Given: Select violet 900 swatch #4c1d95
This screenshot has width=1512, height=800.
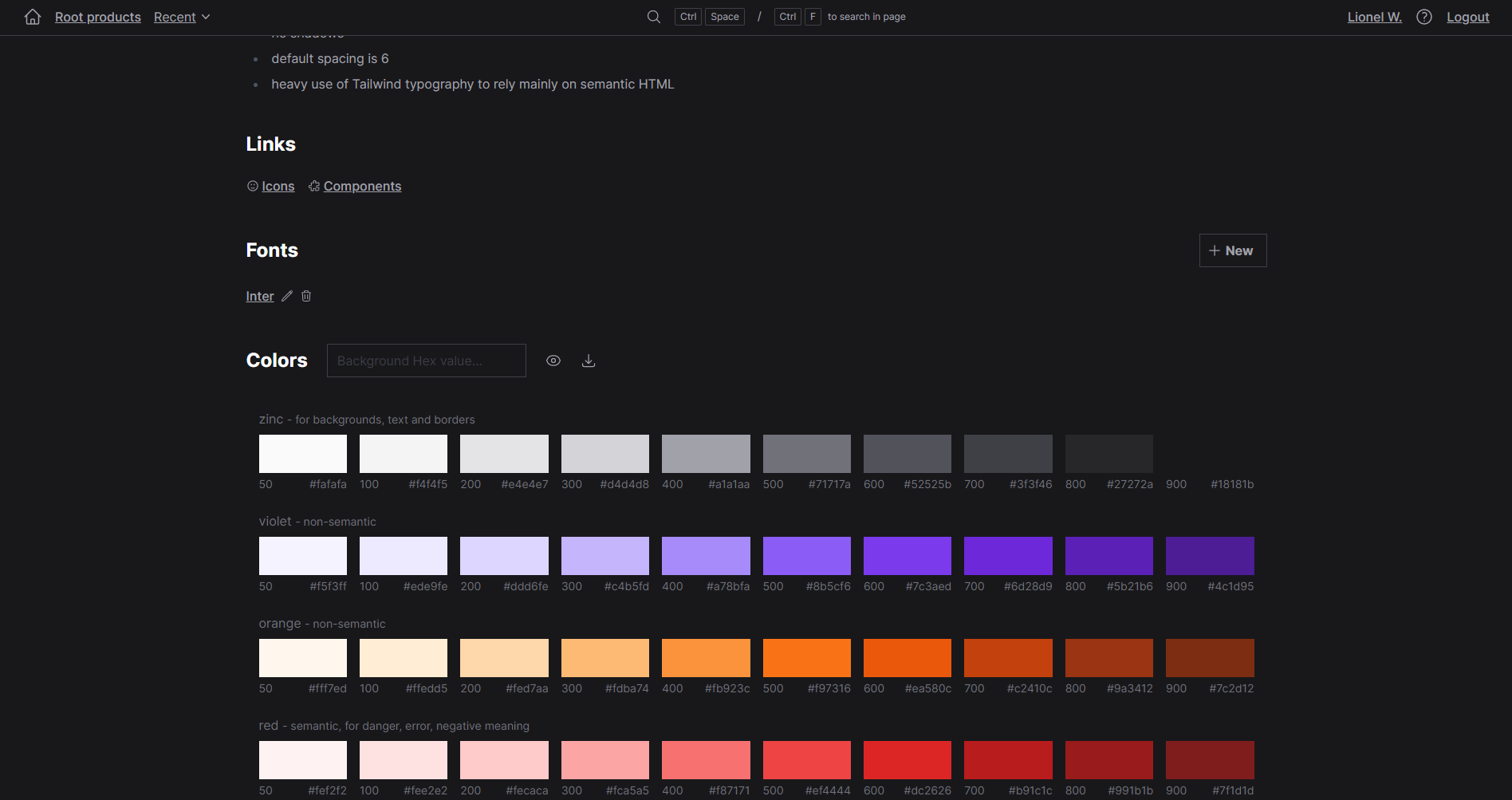Looking at the screenshot, I should 1210,556.
